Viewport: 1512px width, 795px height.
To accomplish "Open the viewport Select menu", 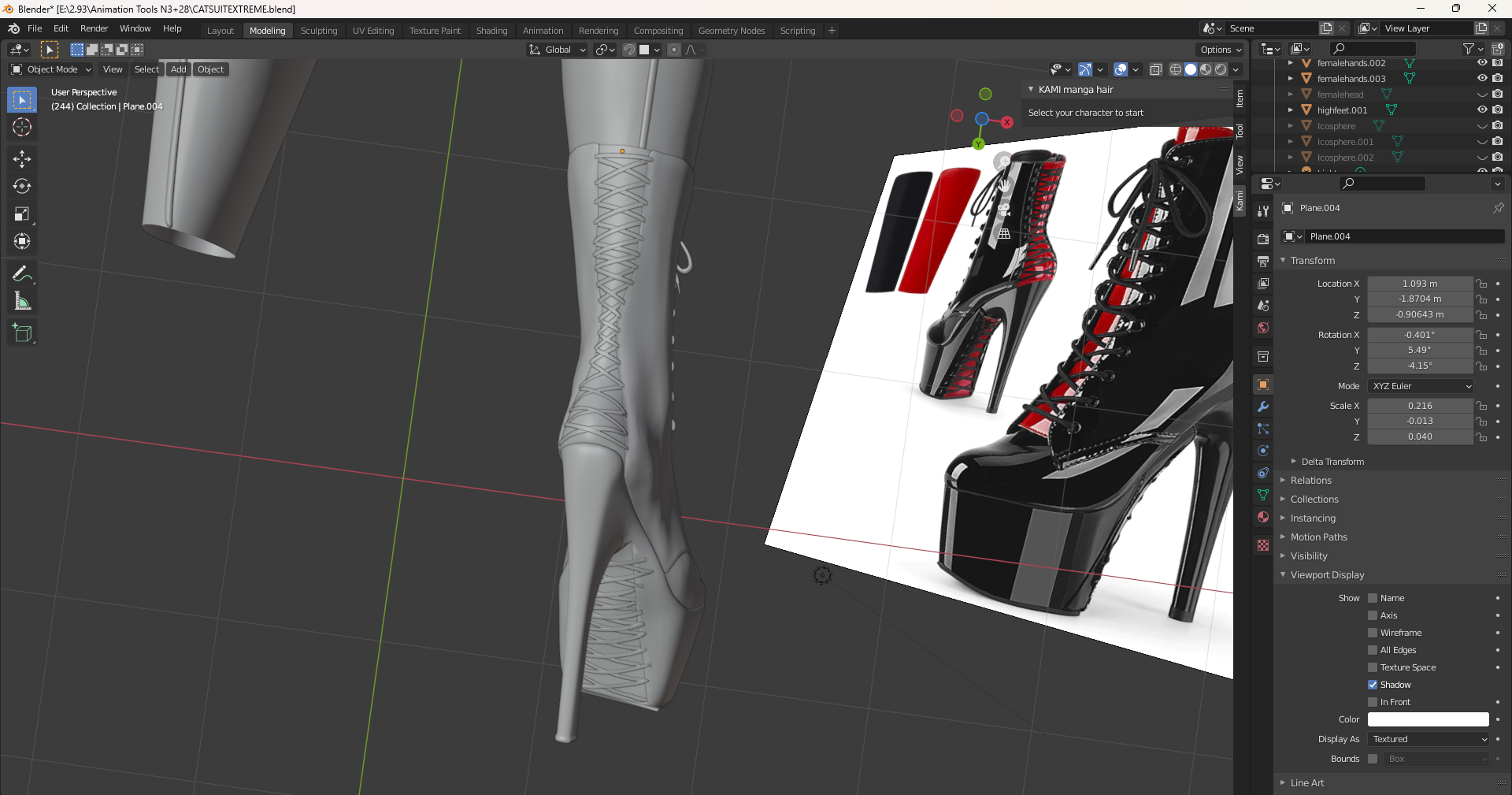I will [x=146, y=69].
